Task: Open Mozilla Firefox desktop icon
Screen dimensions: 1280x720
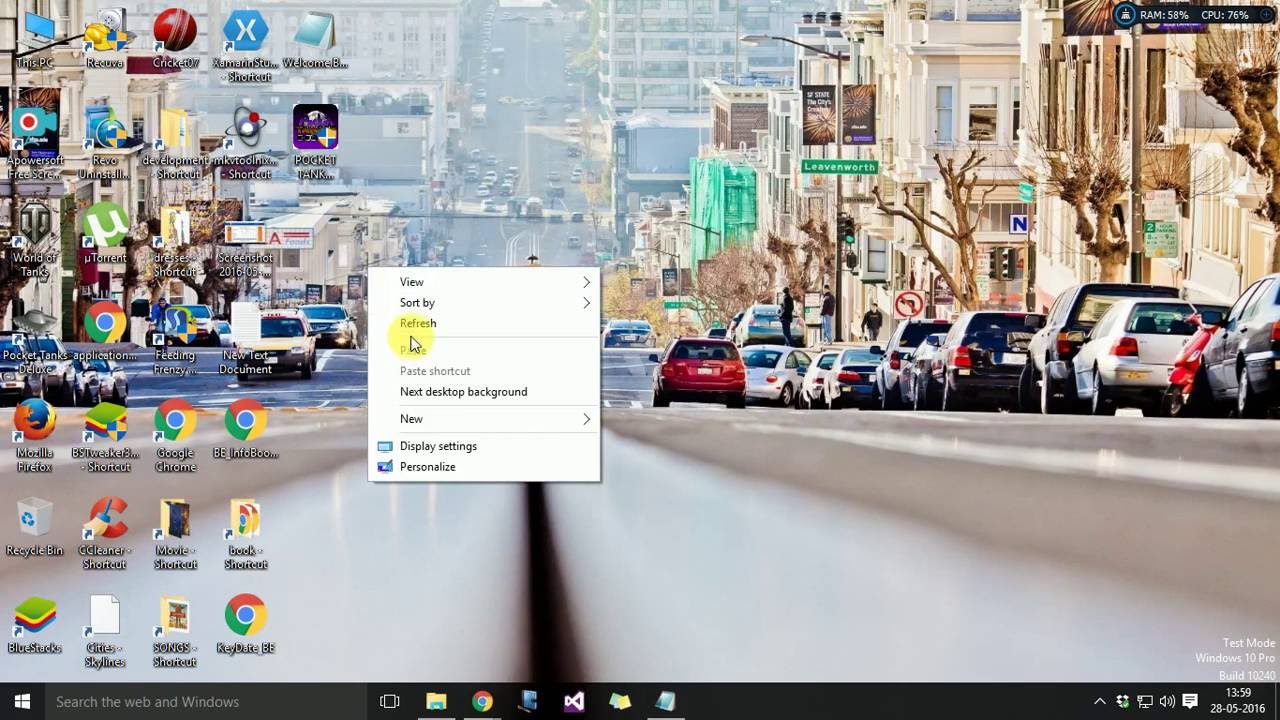Action: 34,423
